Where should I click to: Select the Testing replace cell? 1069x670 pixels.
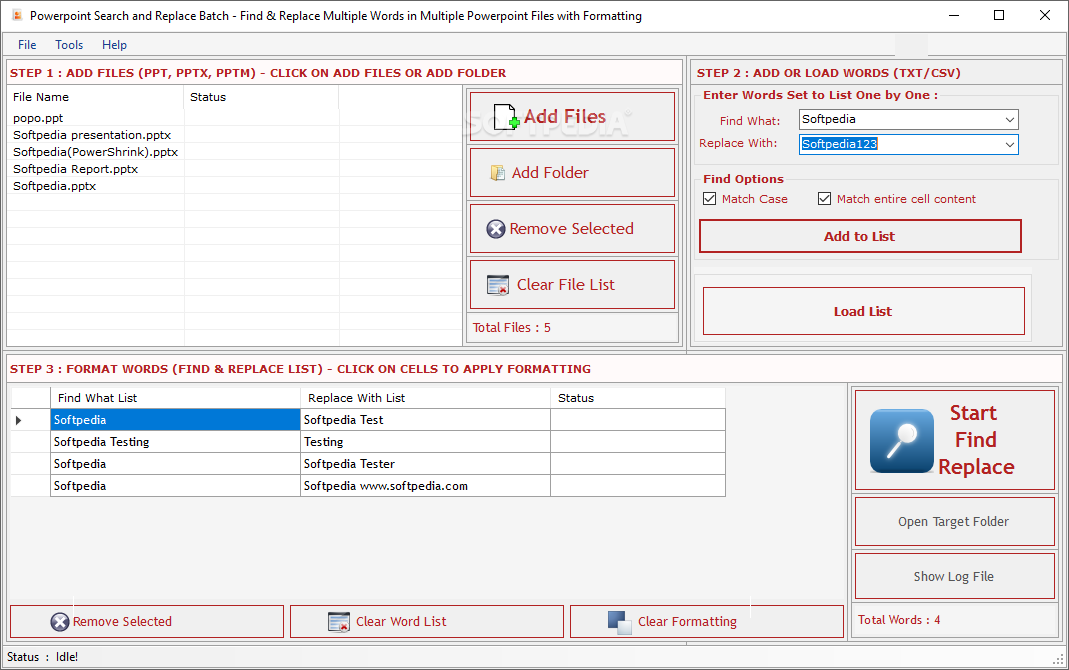tap(425, 442)
